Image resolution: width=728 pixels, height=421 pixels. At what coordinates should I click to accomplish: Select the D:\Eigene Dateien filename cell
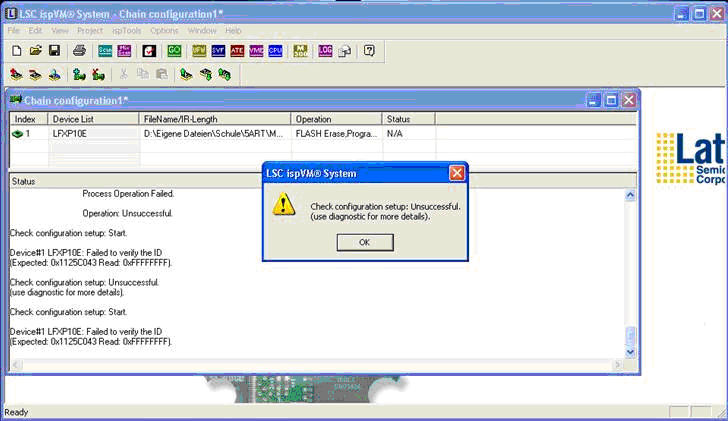coord(215,134)
